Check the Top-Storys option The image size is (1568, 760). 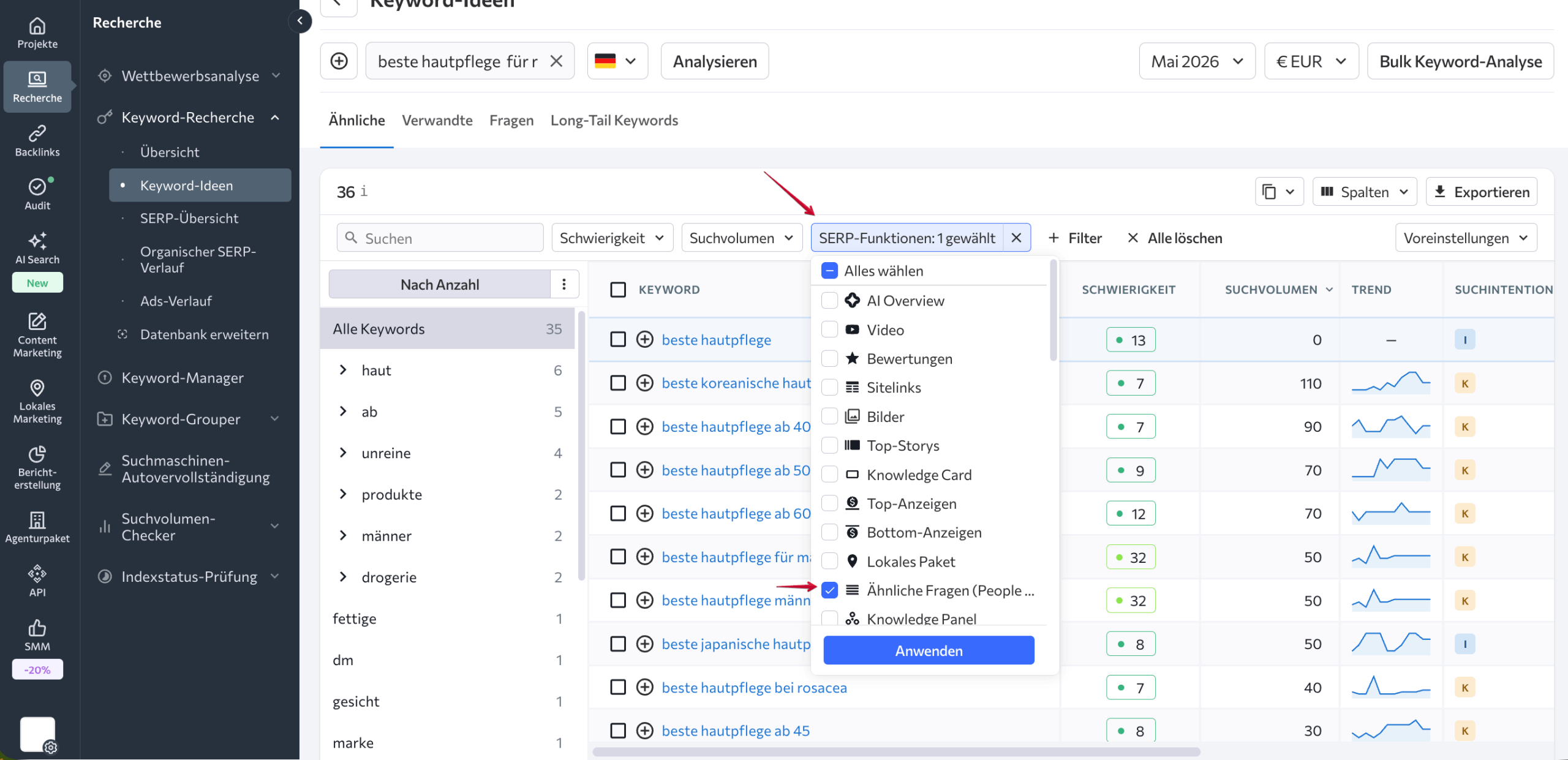[829, 445]
